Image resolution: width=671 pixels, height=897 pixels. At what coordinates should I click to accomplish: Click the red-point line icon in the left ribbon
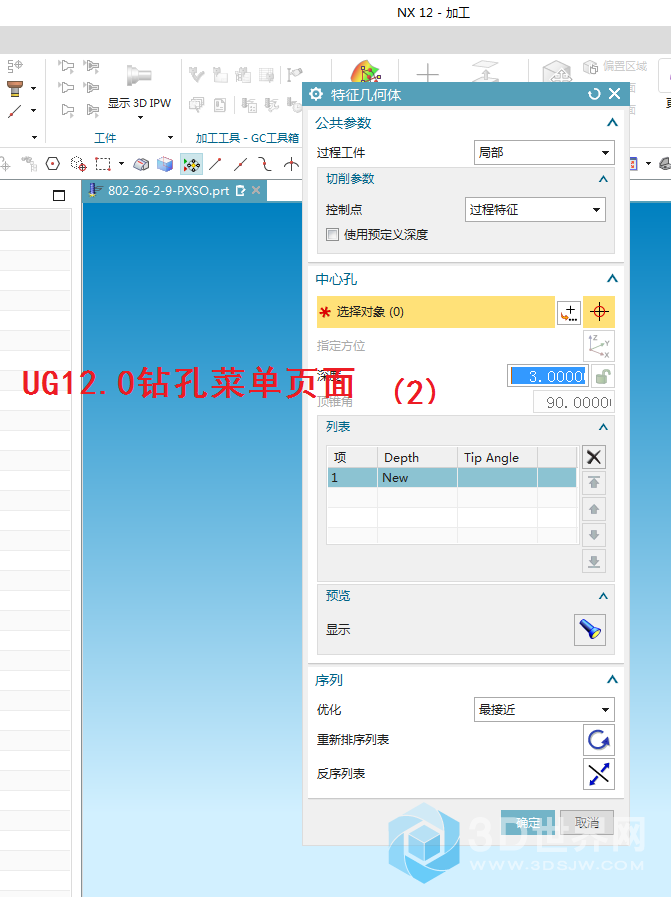(x=15, y=111)
